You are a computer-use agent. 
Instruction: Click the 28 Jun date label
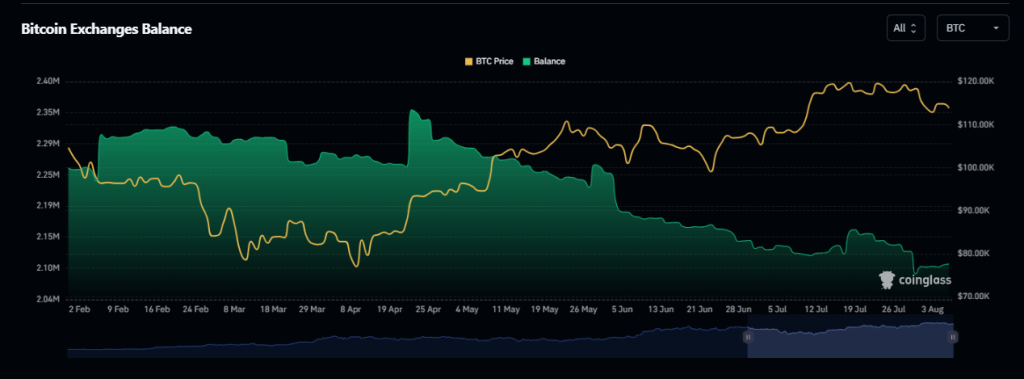[738, 309]
